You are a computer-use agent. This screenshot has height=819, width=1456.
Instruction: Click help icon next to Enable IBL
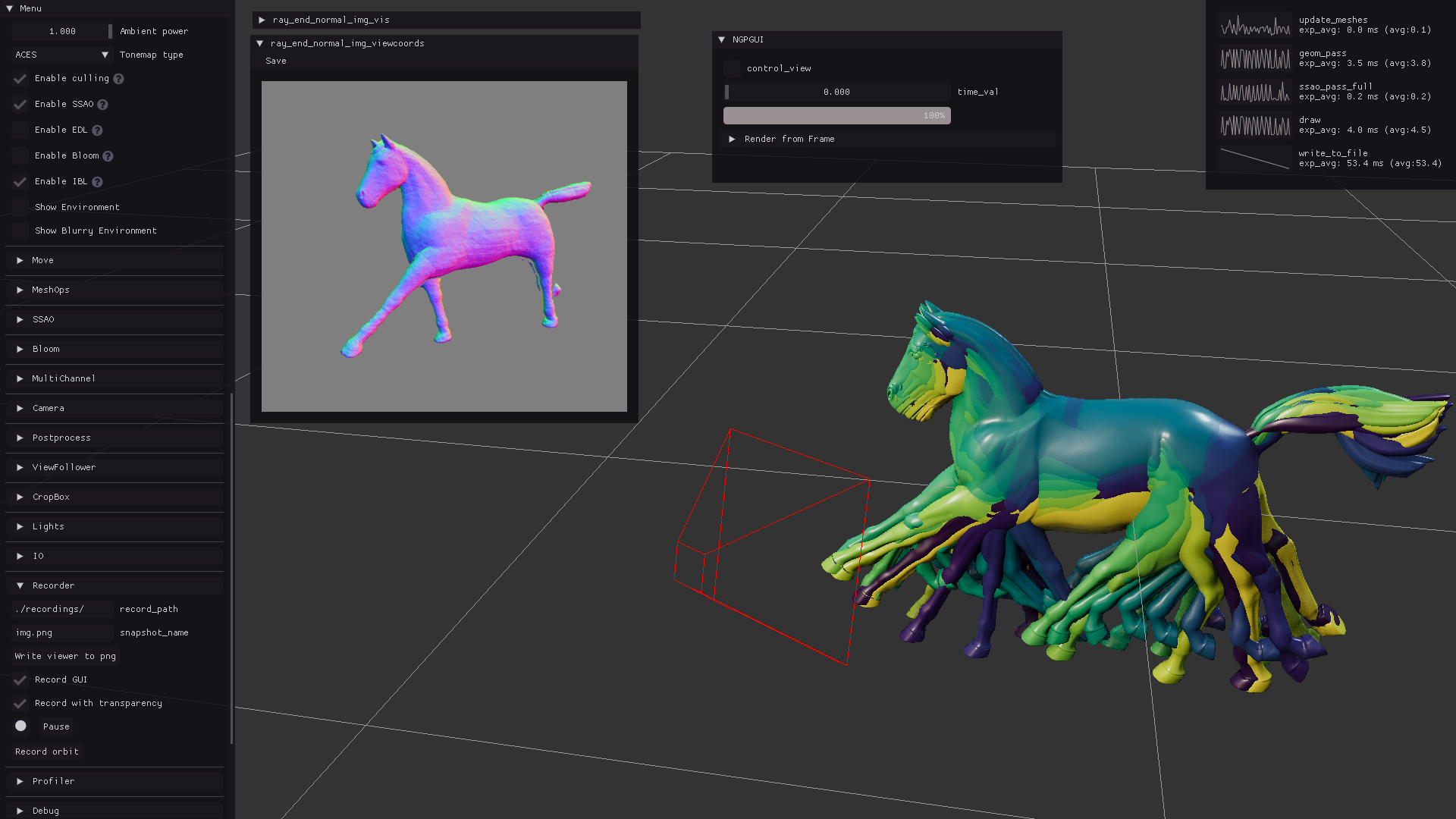click(97, 182)
